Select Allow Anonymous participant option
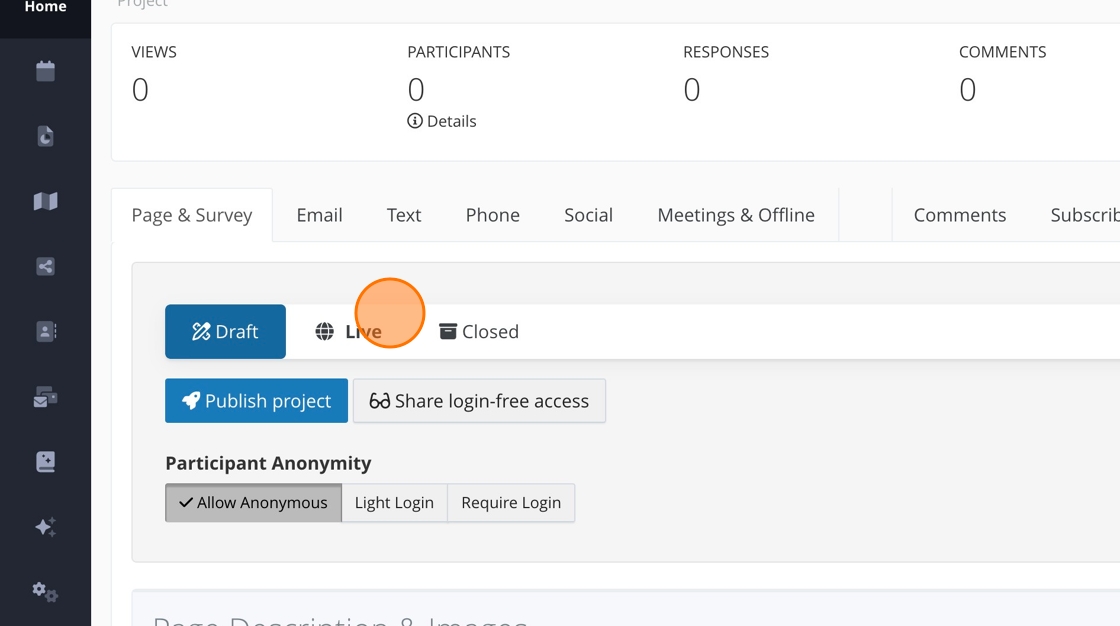This screenshot has height=626, width=1120. (x=253, y=503)
